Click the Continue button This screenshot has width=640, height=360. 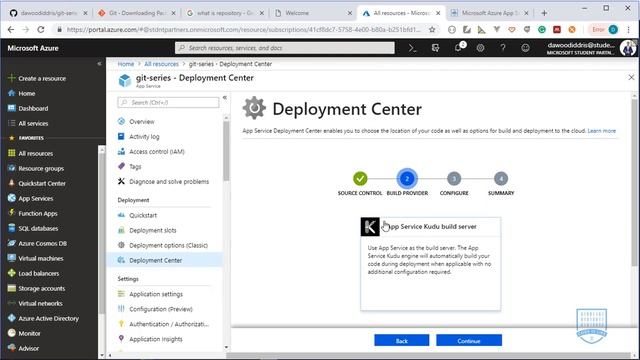tap(469, 340)
